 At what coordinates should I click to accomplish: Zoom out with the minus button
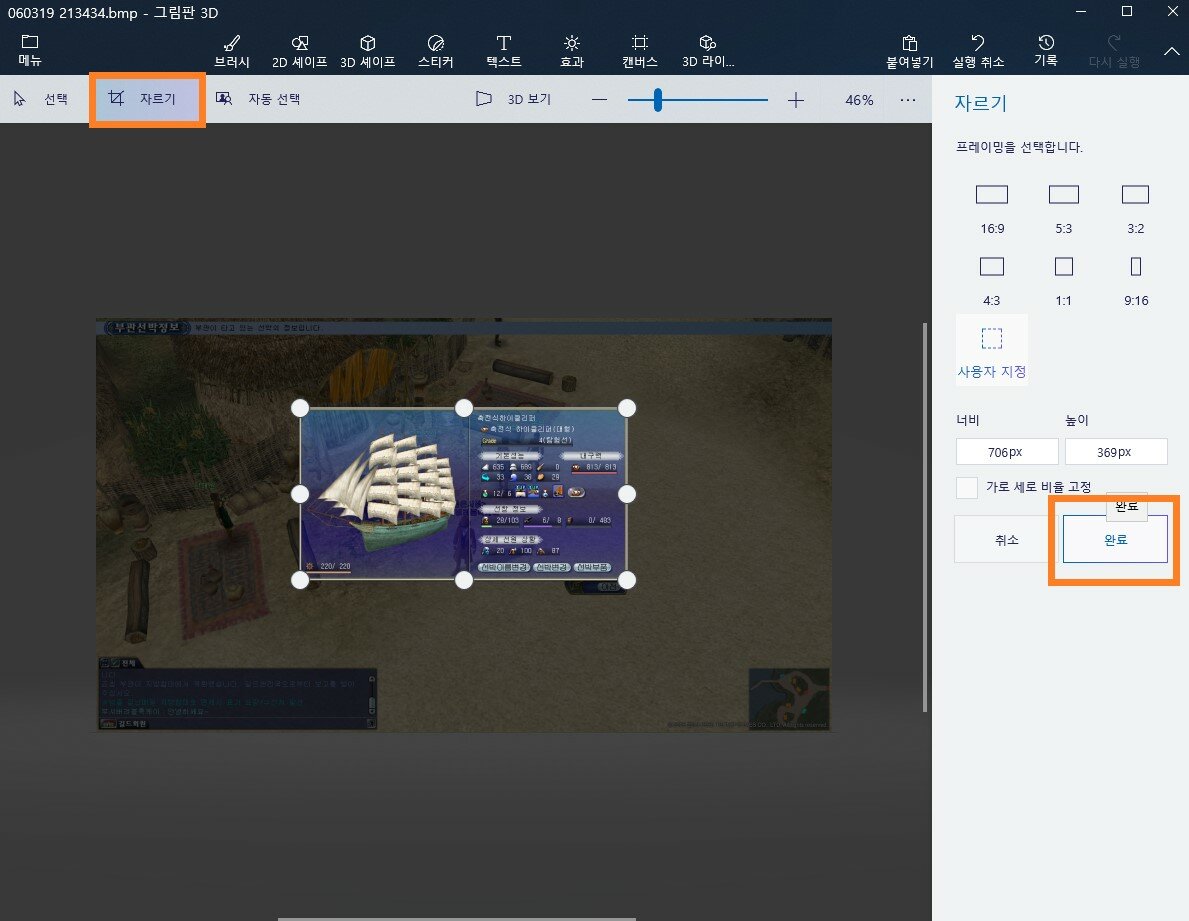click(599, 99)
